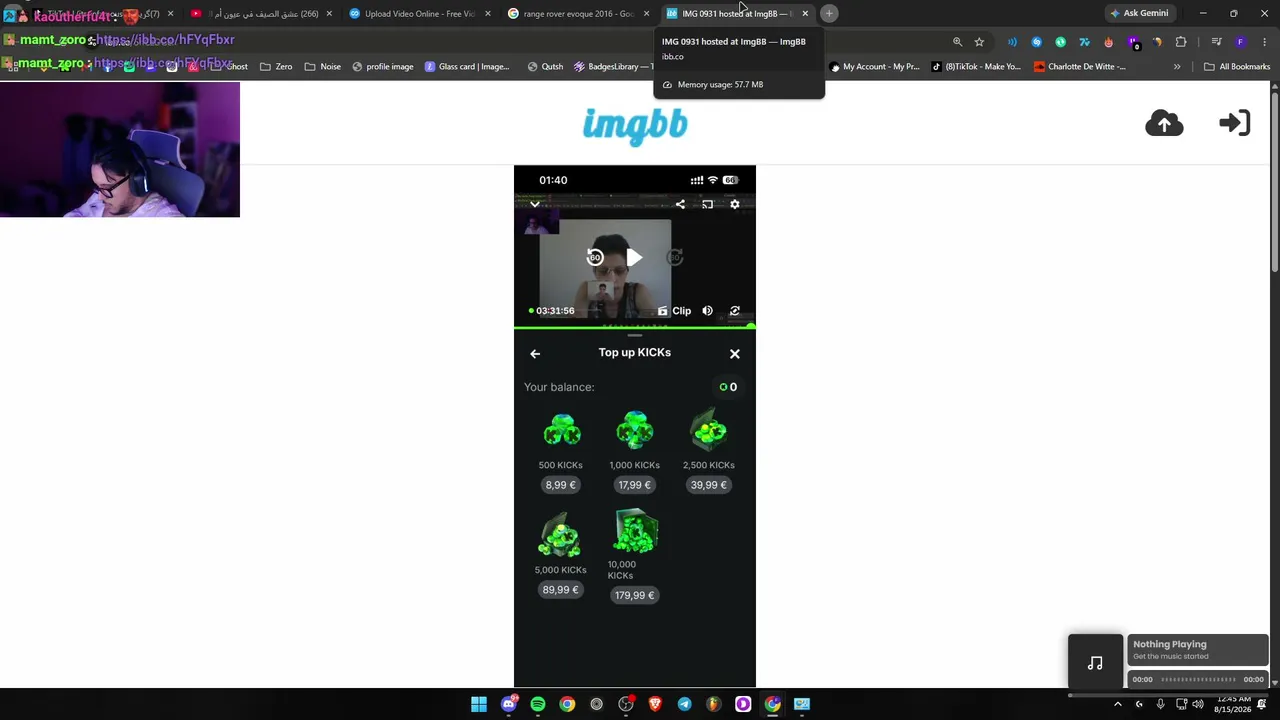Open the My Account bookmark

tap(875, 67)
